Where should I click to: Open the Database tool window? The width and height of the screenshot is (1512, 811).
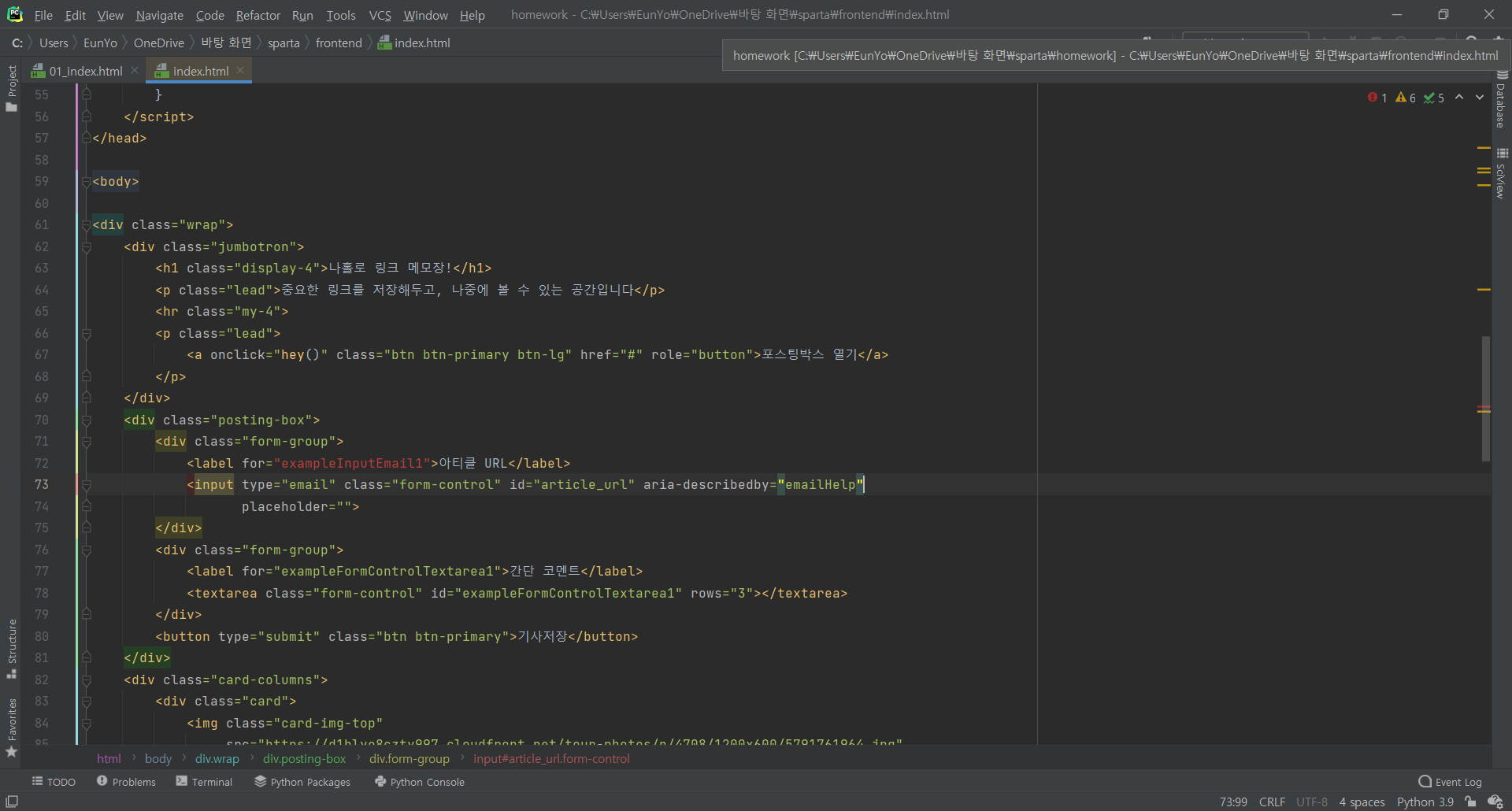pos(1502,99)
